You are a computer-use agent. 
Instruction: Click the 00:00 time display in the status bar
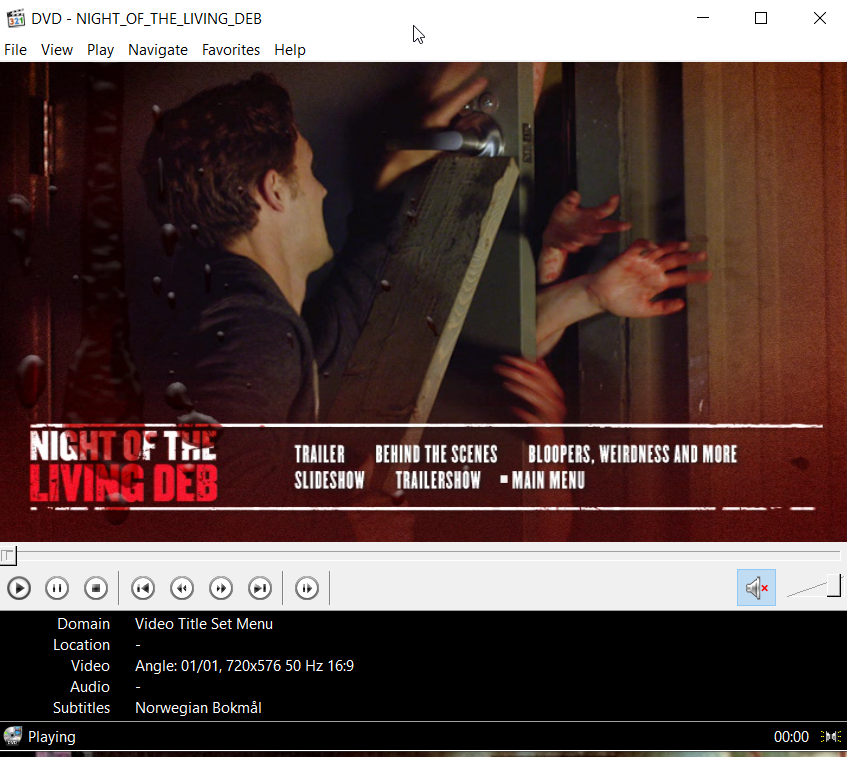click(x=791, y=736)
